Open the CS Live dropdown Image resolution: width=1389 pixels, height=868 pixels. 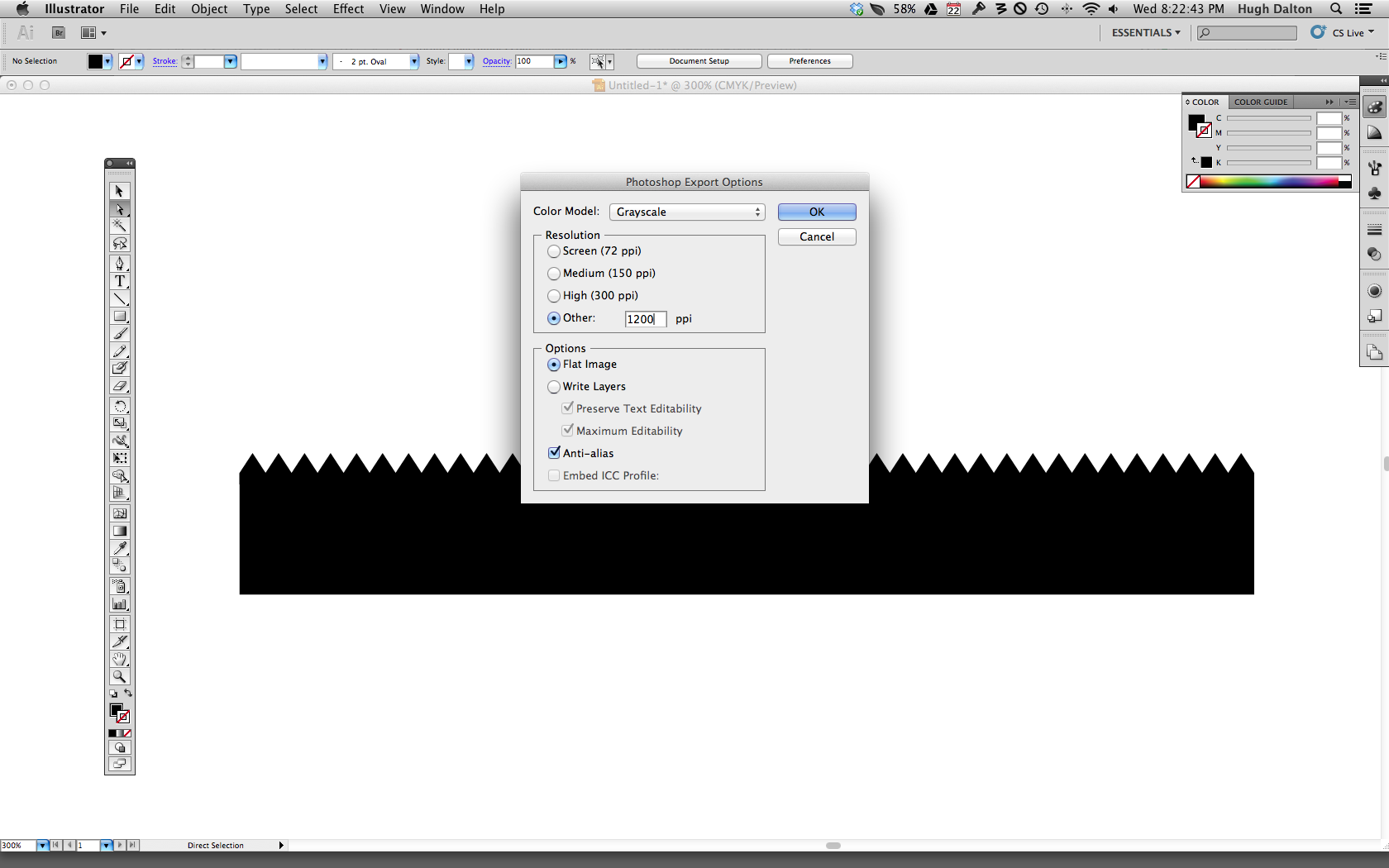pyautogui.click(x=1353, y=33)
